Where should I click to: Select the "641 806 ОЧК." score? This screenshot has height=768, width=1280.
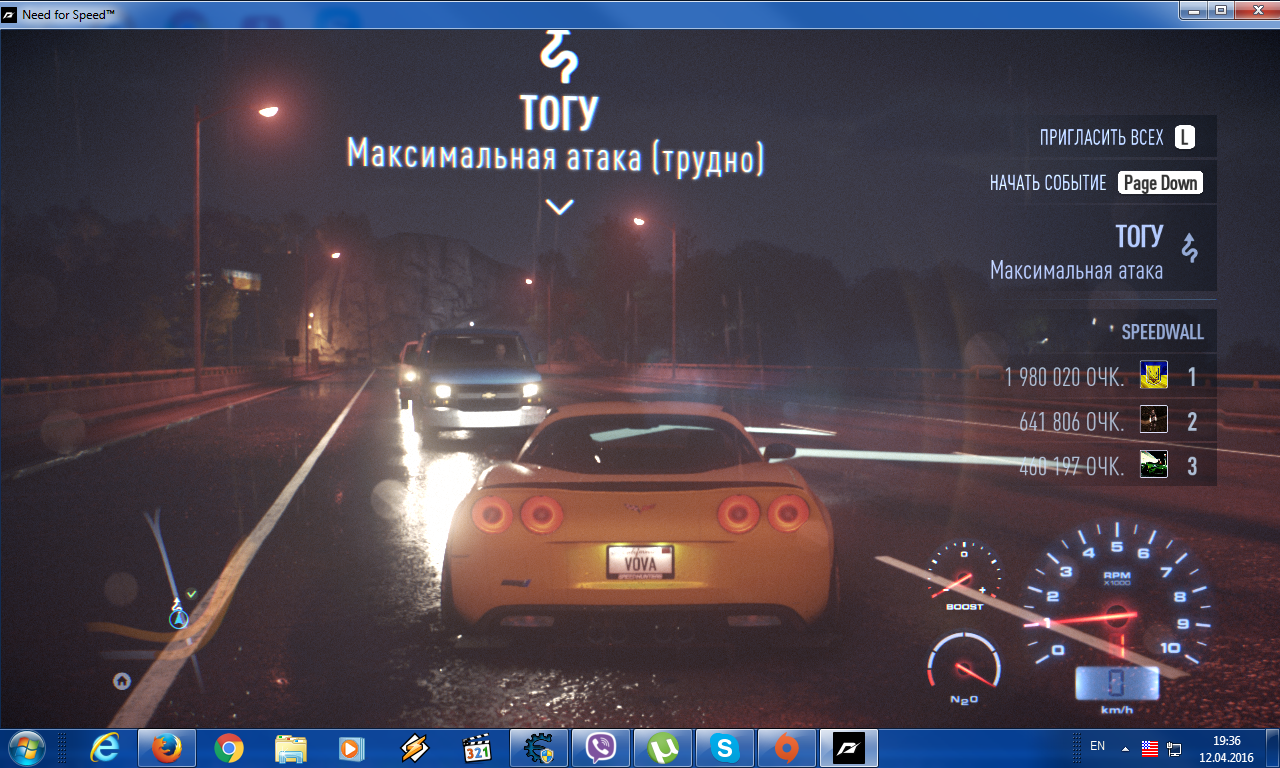pyautogui.click(x=1072, y=422)
